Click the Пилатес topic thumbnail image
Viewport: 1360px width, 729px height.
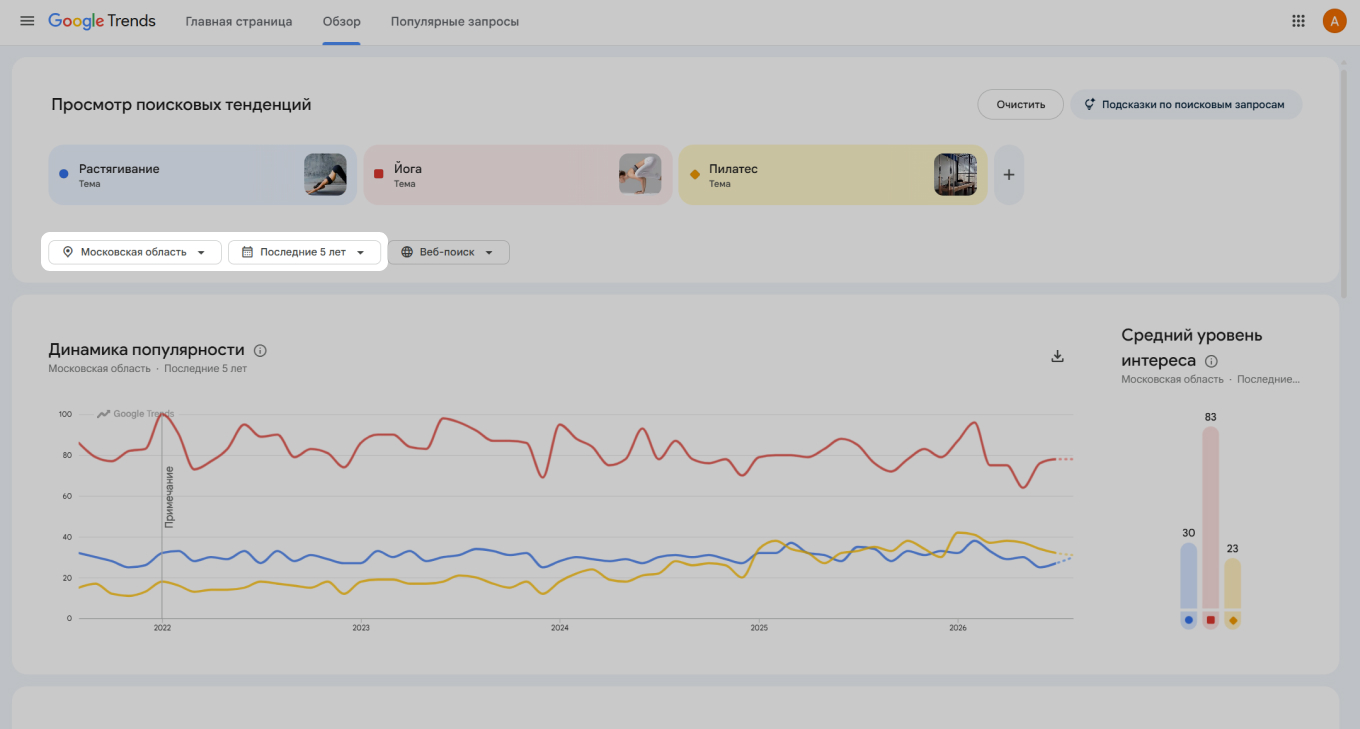point(955,174)
